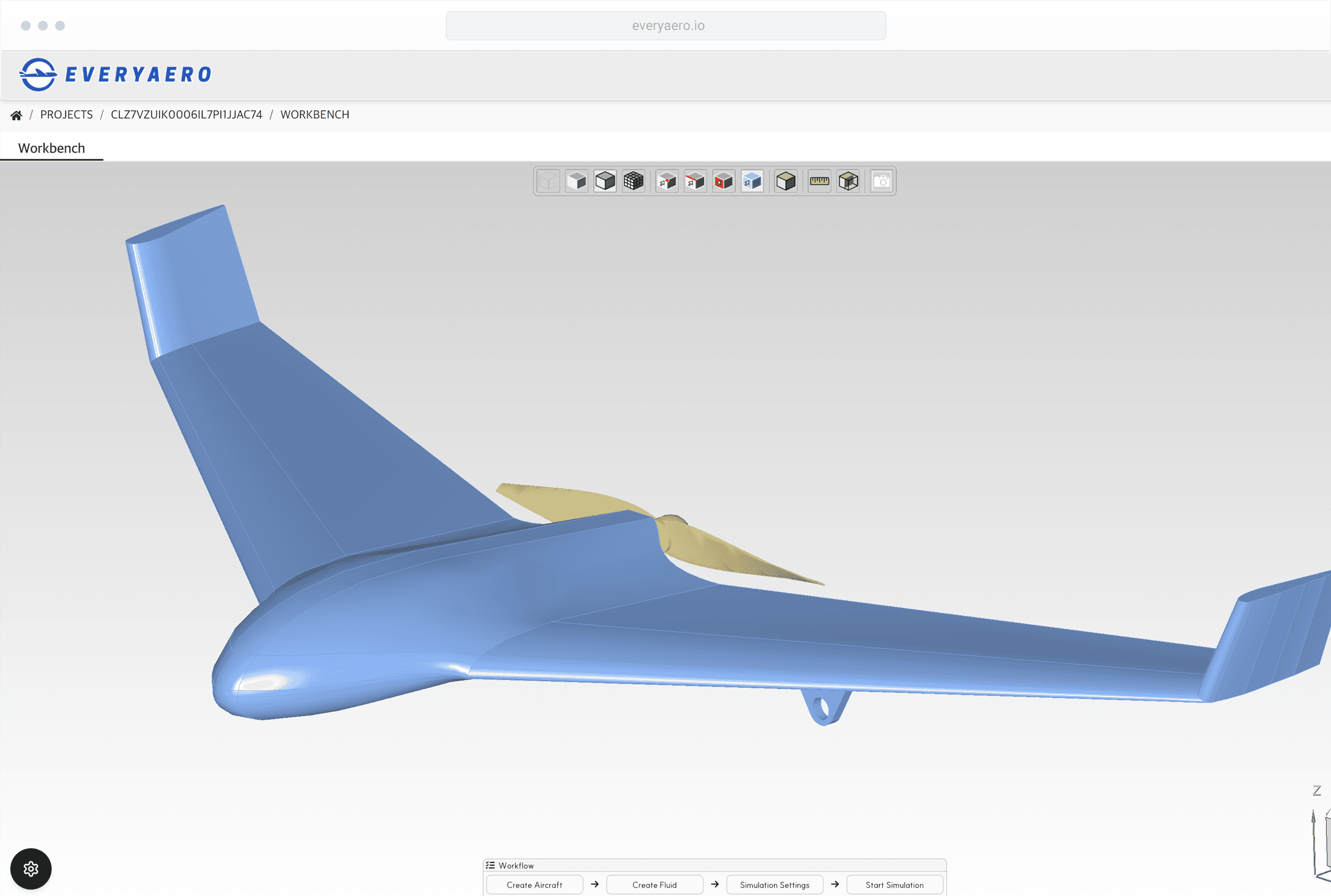1331x896 pixels.
Task: Enable shaded with edges display mode
Action: coord(605,181)
